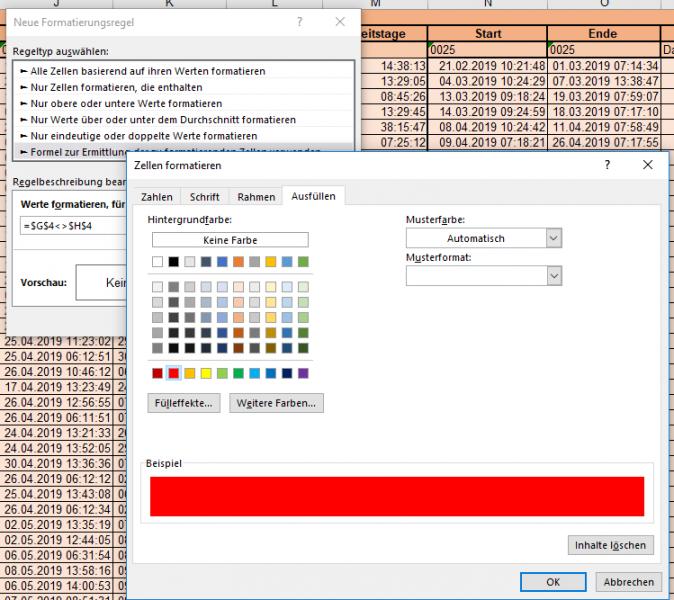Choose yellow standard color swatch

[x=206, y=373]
